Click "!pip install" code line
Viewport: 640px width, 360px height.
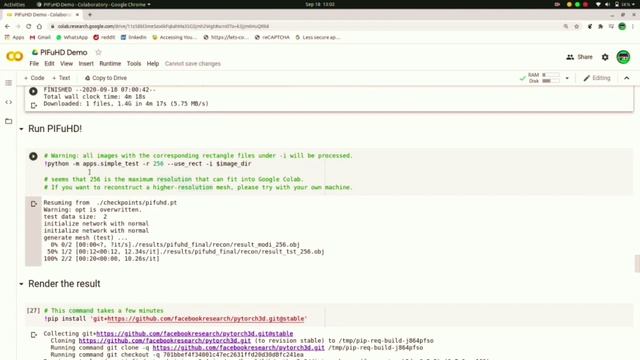[x=176, y=318]
